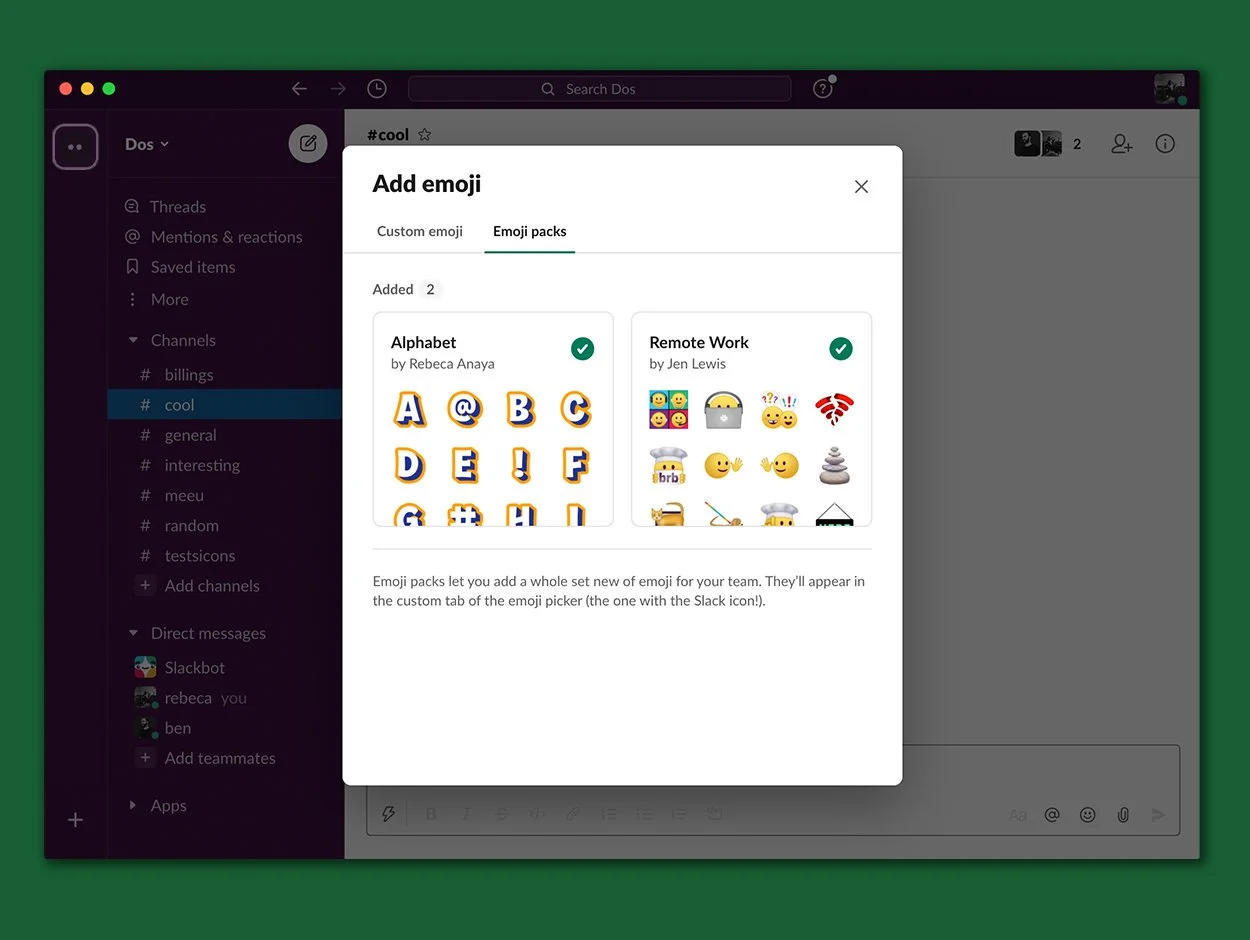
Task: Open the history clock icon
Action: pyautogui.click(x=377, y=89)
